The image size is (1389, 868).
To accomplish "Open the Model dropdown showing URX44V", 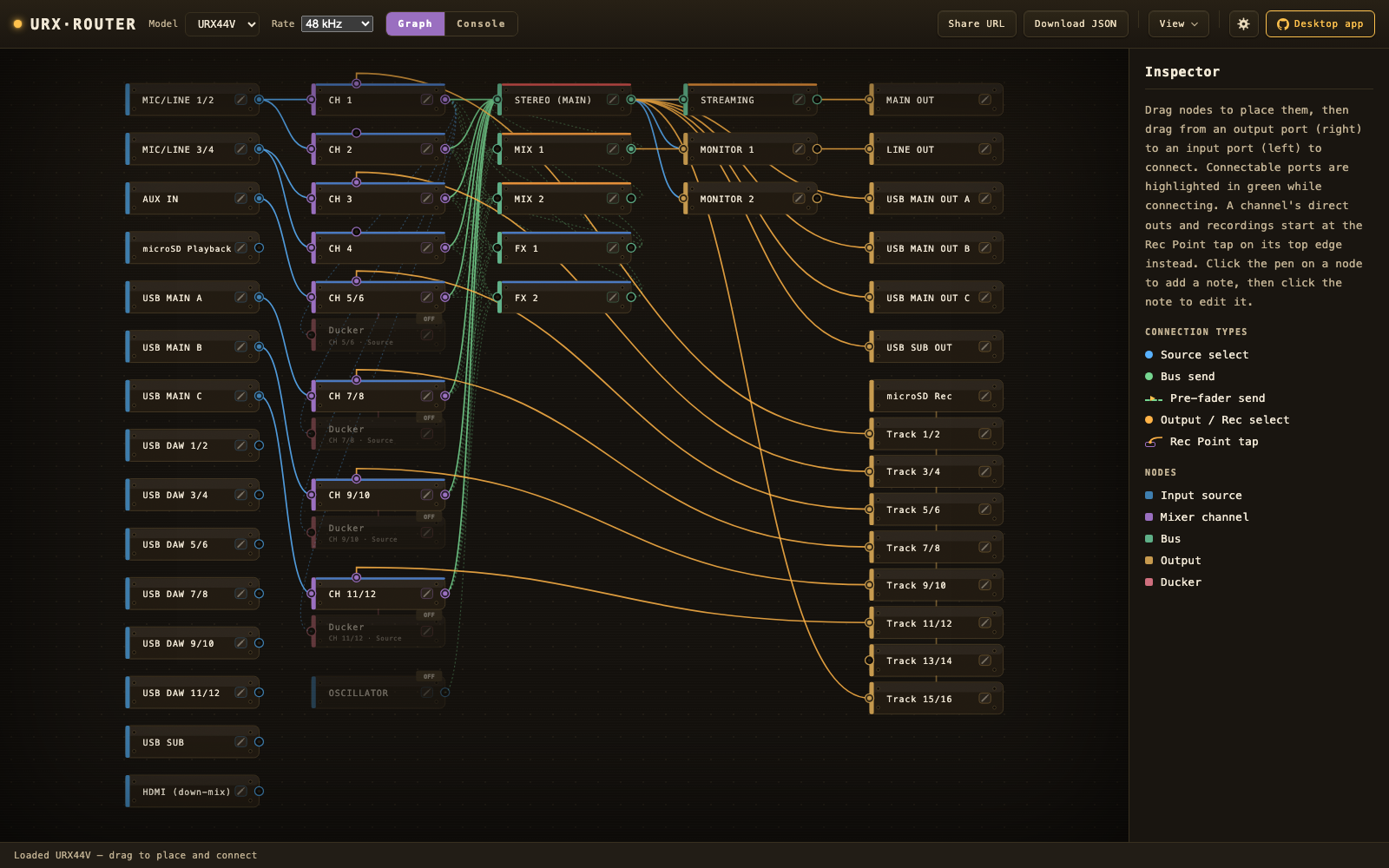I will (222, 24).
